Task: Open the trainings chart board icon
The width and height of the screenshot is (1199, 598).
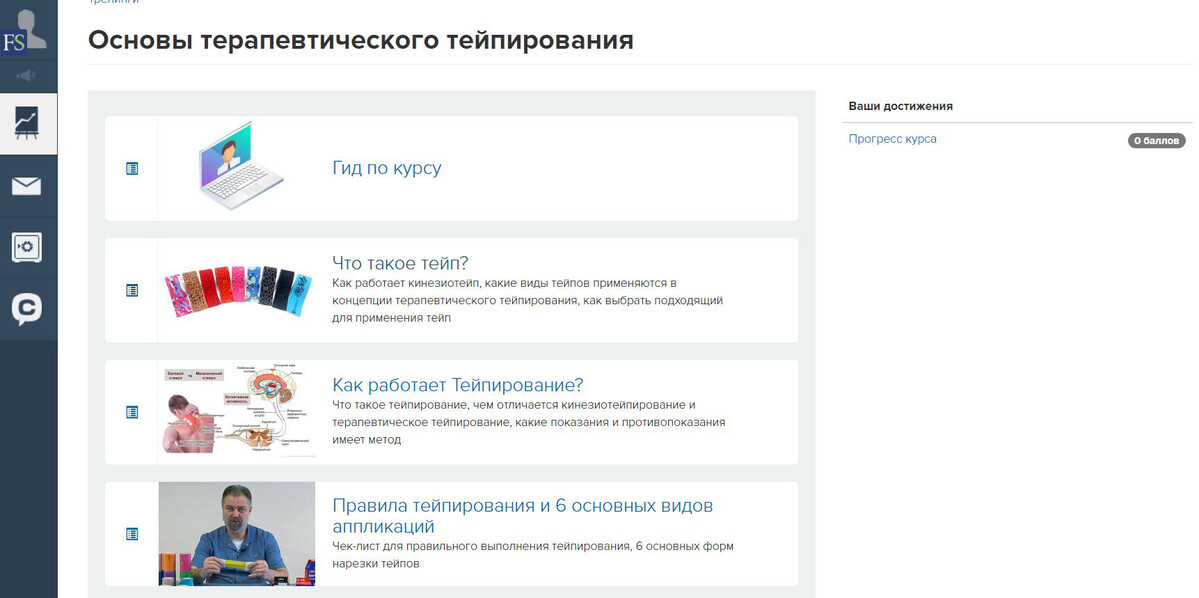Action: (28, 123)
